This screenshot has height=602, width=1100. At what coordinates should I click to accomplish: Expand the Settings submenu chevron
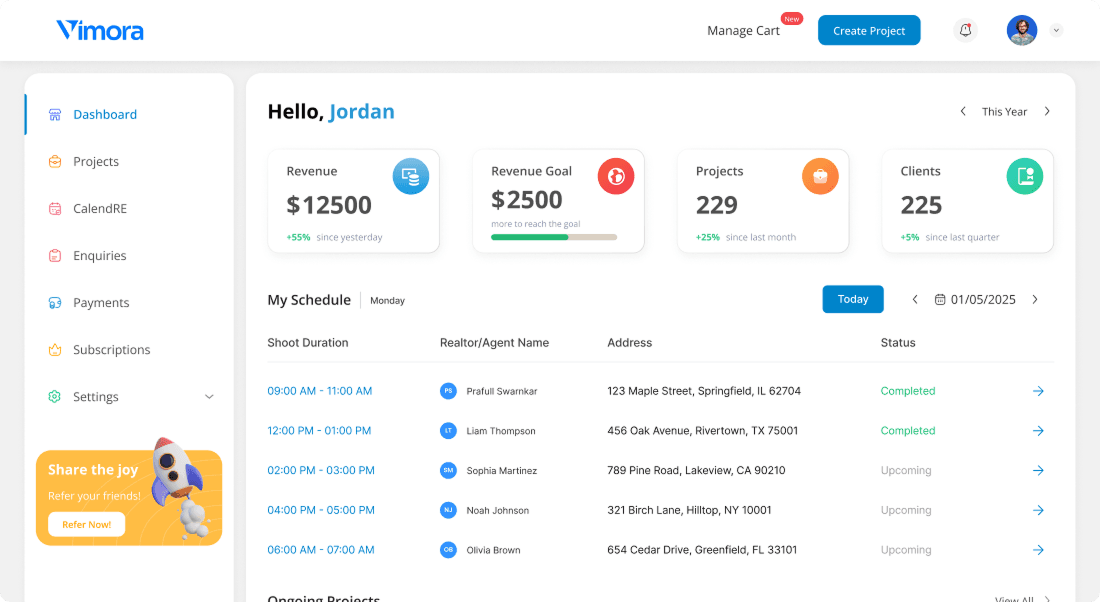coord(209,396)
